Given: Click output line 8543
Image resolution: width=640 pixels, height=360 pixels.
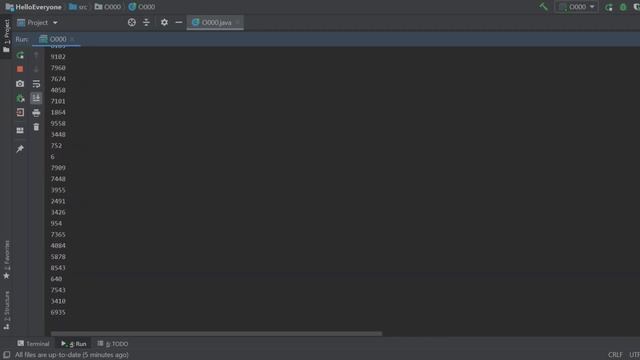Looking at the screenshot, I should [58, 268].
